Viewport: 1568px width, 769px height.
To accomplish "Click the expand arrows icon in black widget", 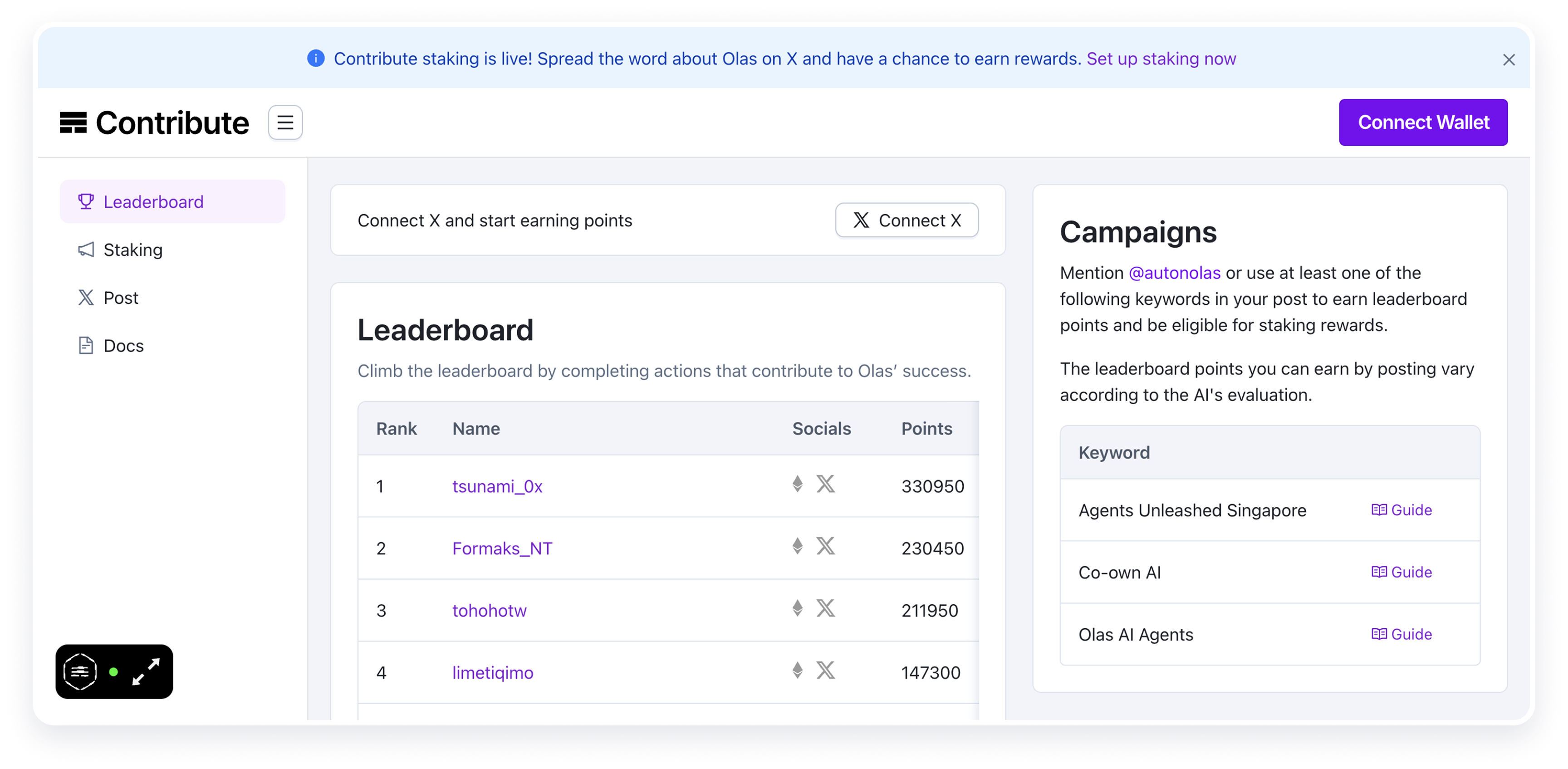I will pos(146,671).
